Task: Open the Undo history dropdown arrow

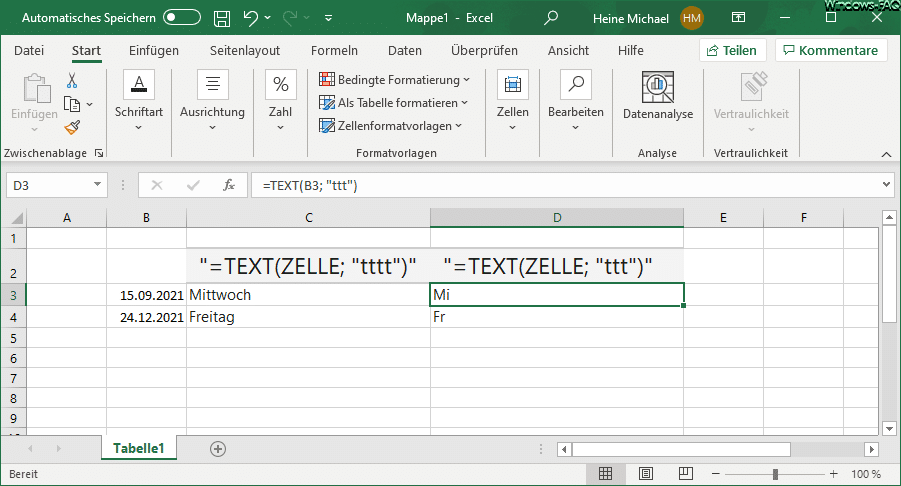Action: click(268, 18)
